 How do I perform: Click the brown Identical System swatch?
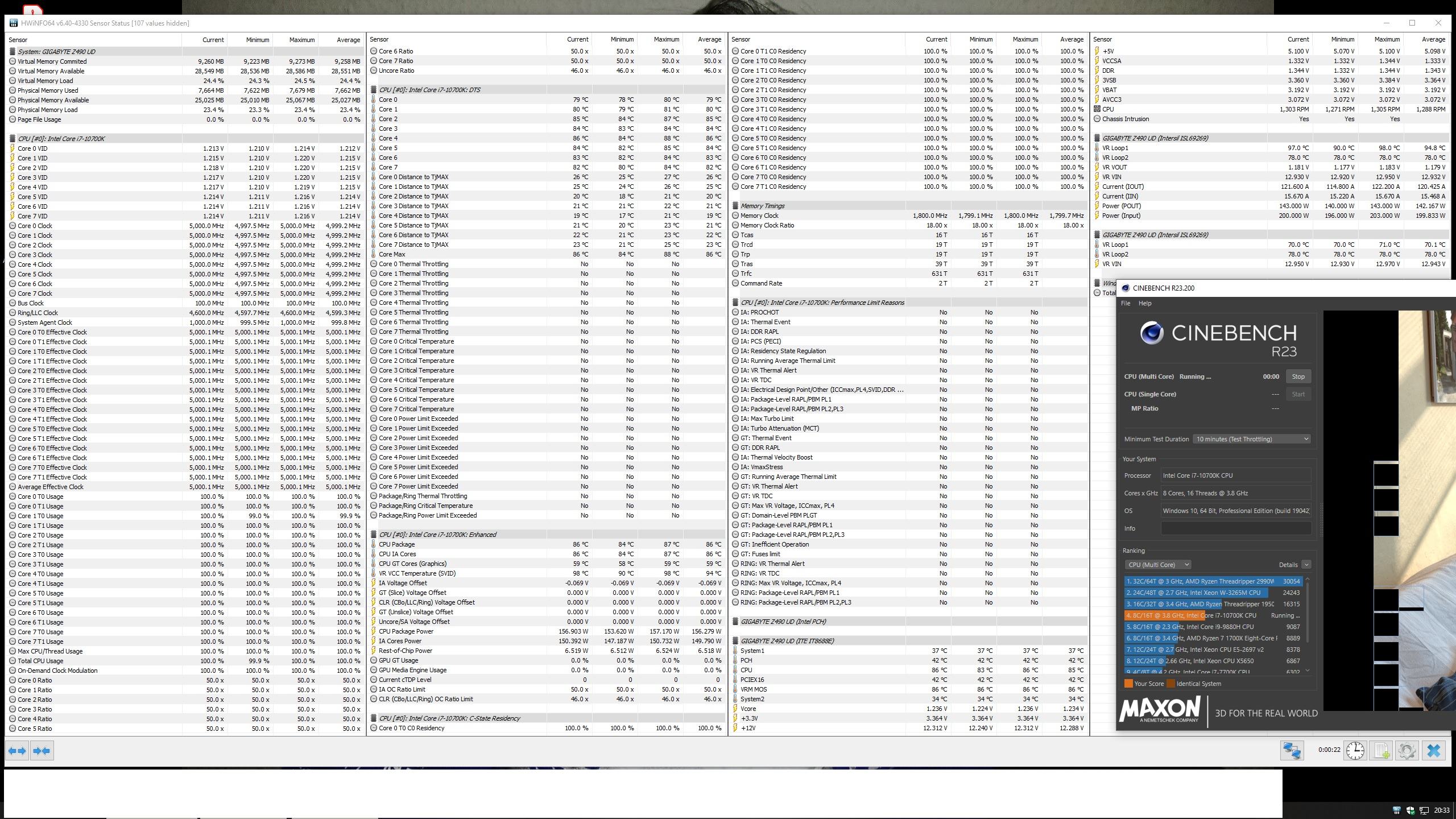1170,684
